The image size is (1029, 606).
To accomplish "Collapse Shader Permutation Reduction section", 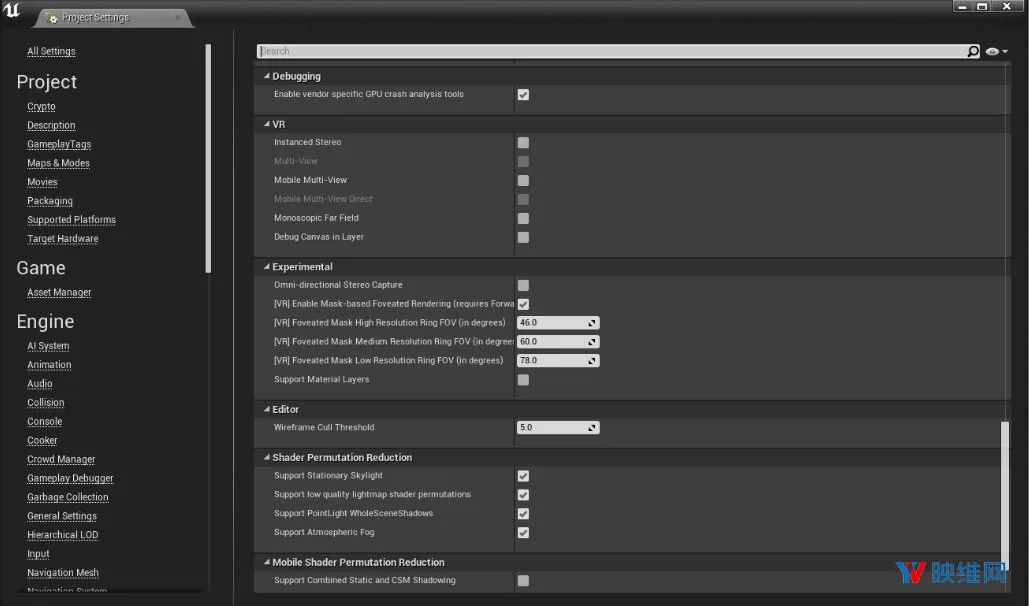I will (x=266, y=458).
